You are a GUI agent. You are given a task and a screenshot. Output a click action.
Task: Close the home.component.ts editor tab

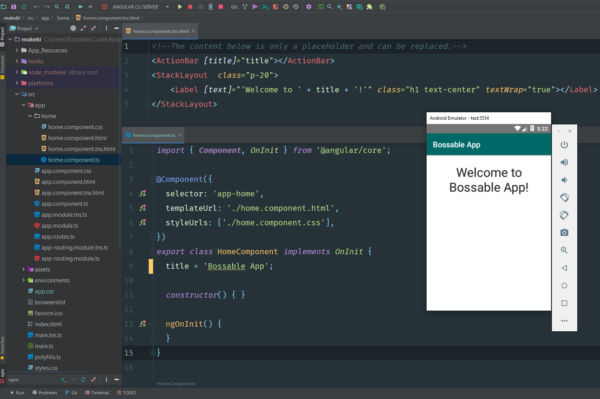pyautogui.click(x=179, y=135)
